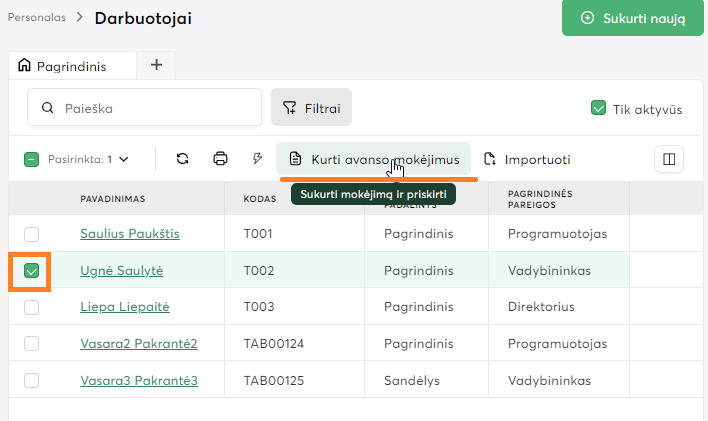The image size is (708, 421).
Task: Click the magnifying glass search icon
Action: click(47, 108)
